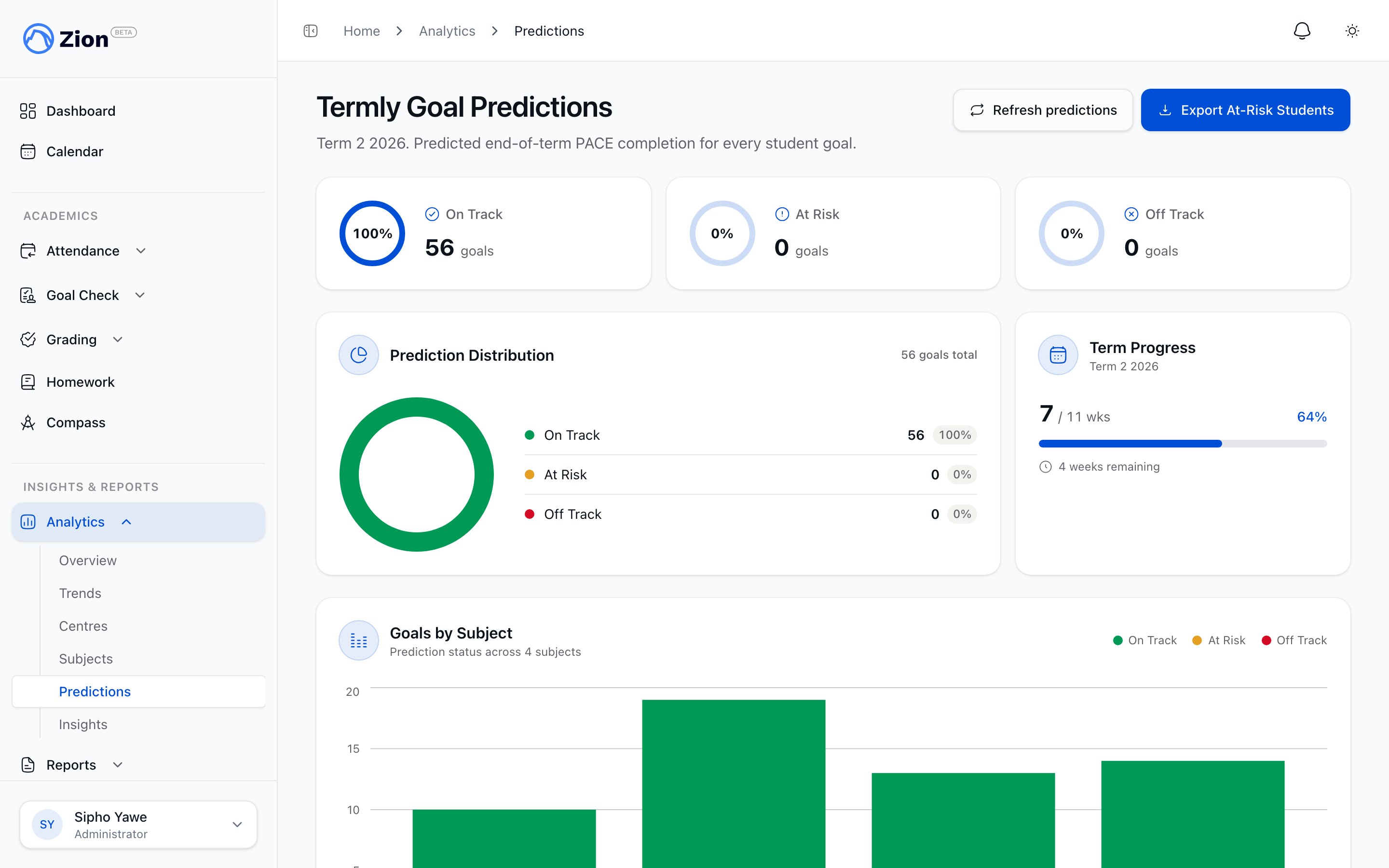The image size is (1389, 868).
Task: Click the Compass drafting icon
Action: 27,422
